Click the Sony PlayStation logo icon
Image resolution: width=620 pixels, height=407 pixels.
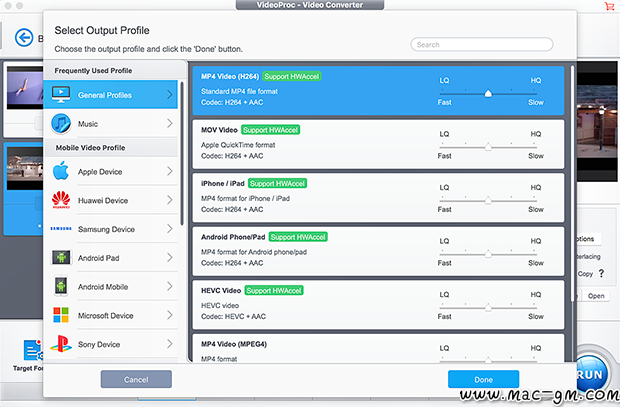pyautogui.click(x=61, y=344)
